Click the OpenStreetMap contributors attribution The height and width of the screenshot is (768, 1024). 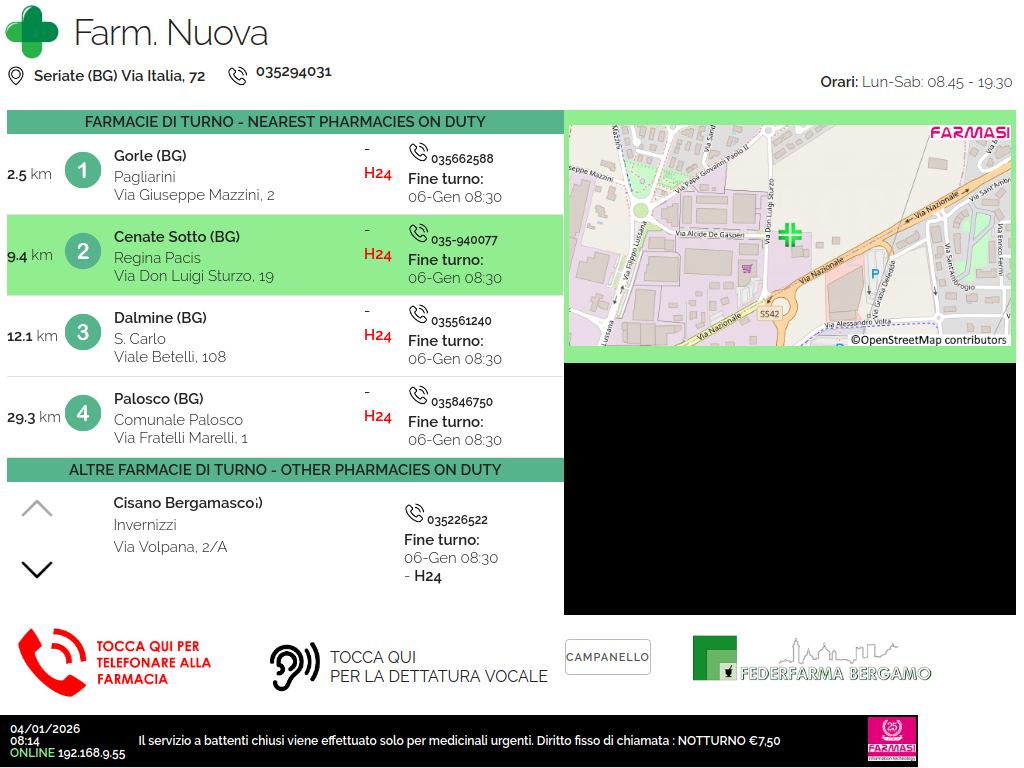tap(928, 340)
